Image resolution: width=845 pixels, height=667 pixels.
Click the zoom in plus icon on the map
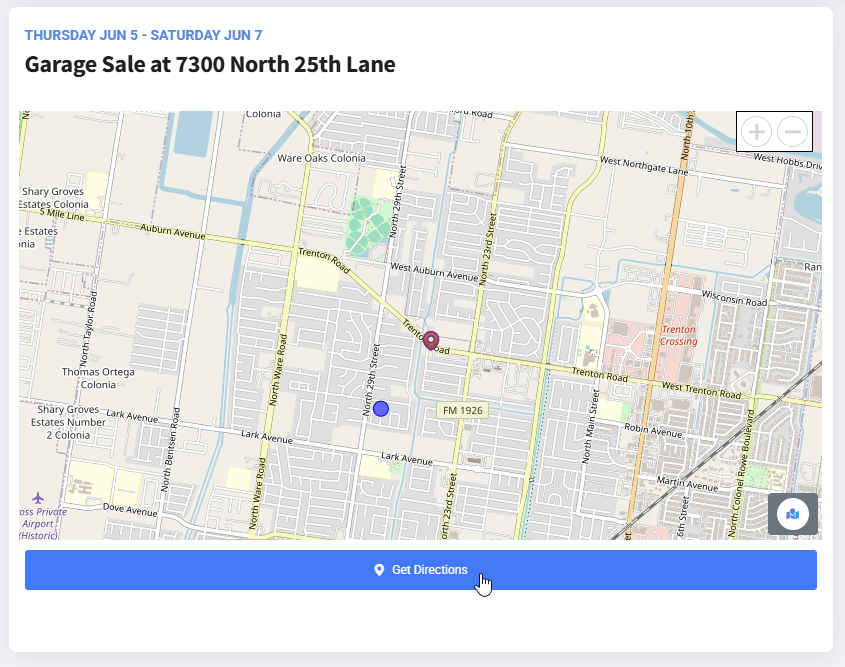756,131
